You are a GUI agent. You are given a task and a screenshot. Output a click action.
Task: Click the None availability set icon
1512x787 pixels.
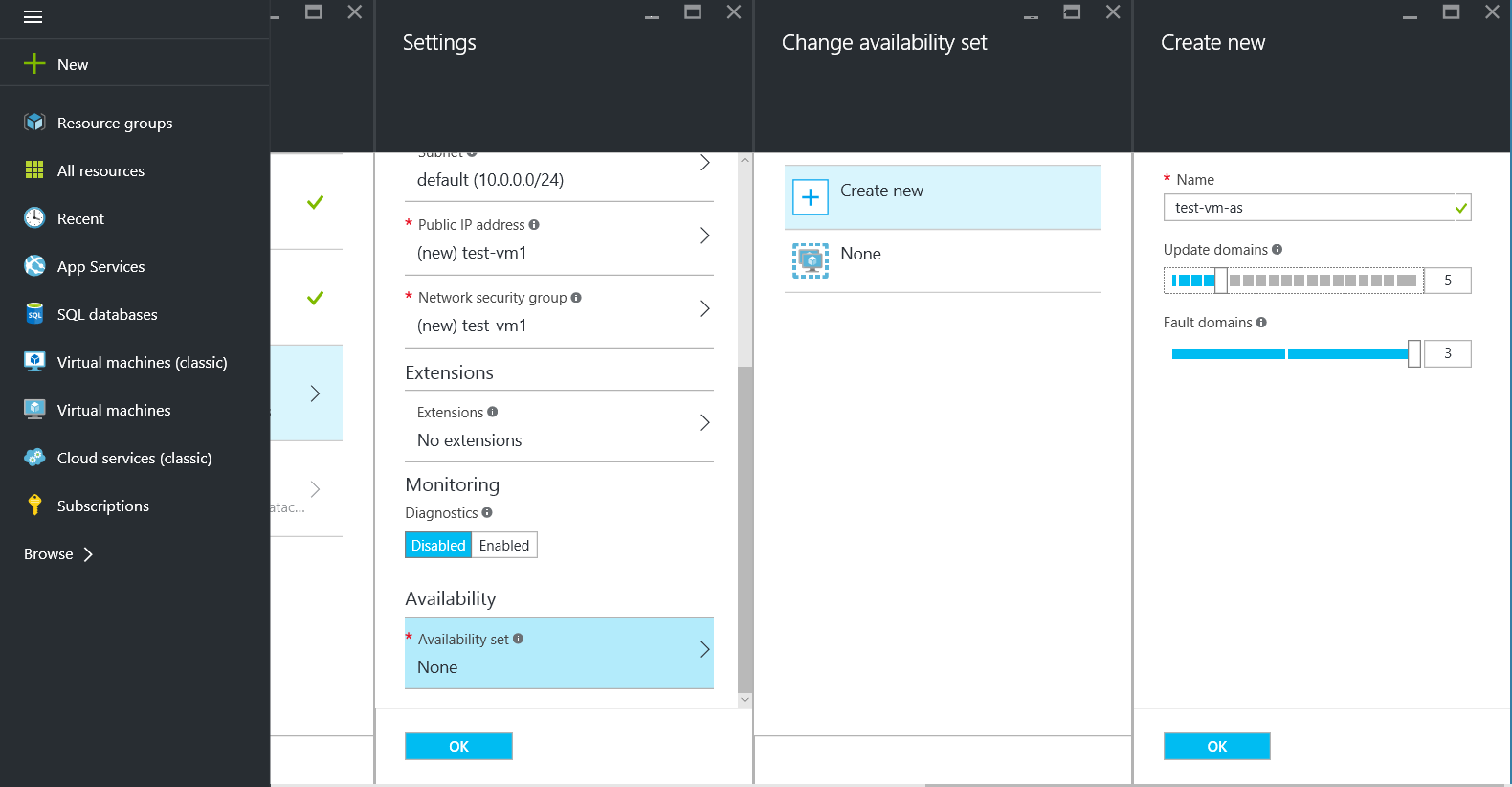click(x=811, y=260)
